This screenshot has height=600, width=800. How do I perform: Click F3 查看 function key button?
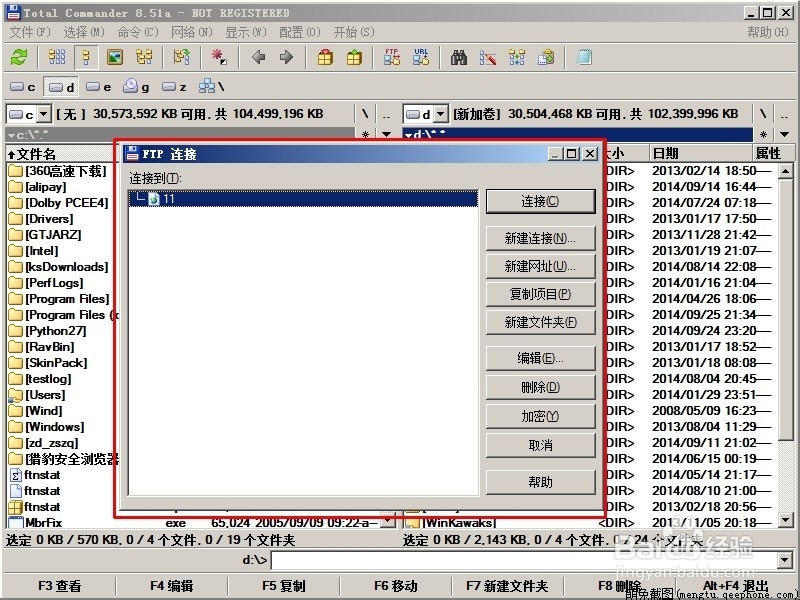point(60,586)
